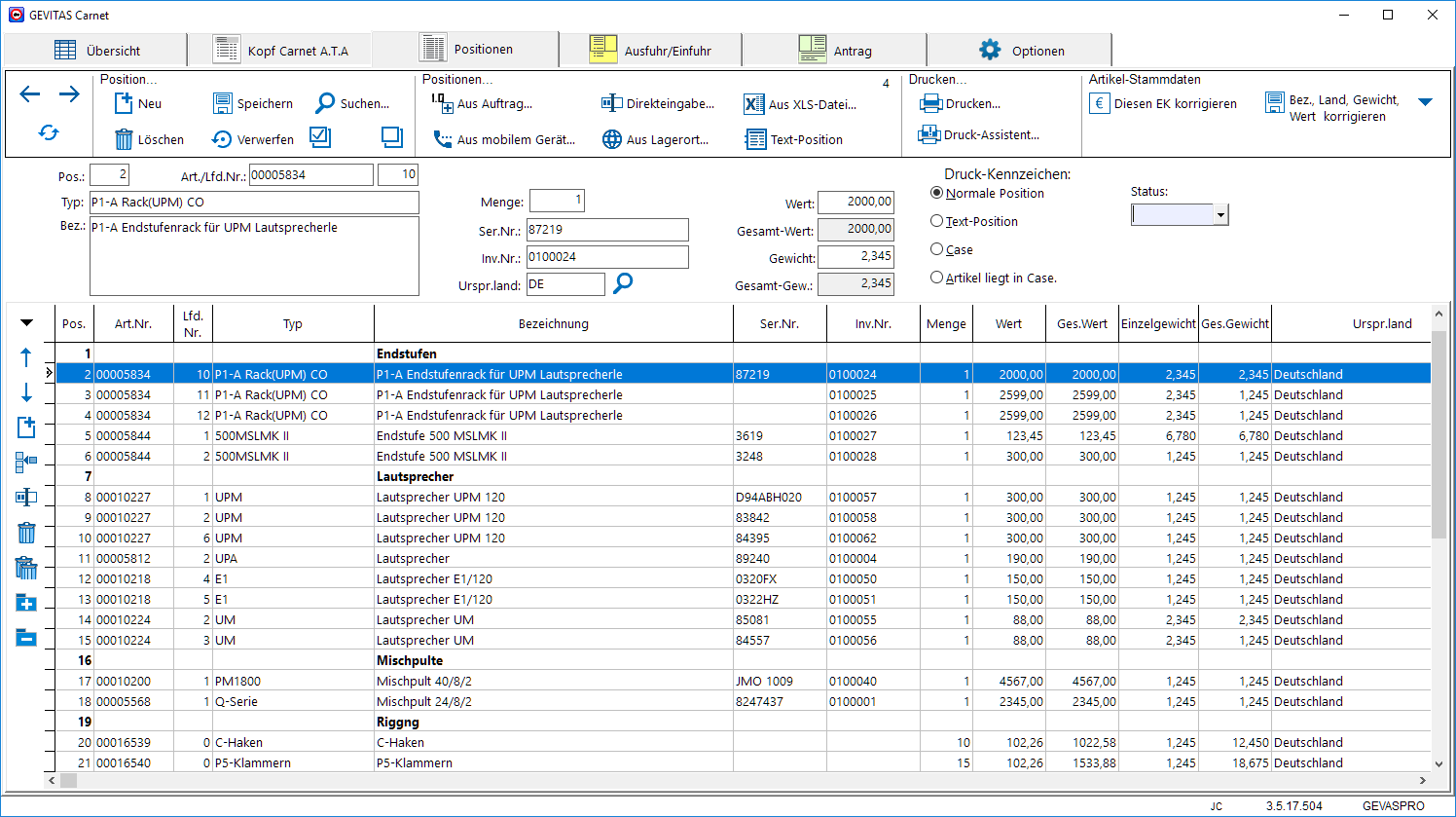Click the Urspr.land field containing DE
The width and height of the screenshot is (1456, 817).
point(565,284)
